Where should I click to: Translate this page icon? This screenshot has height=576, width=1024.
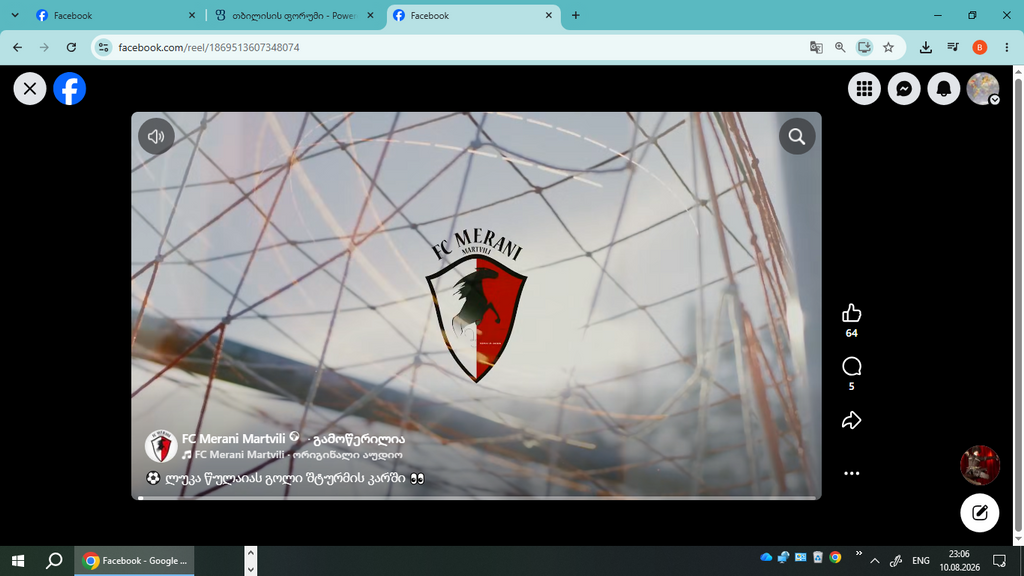[816, 47]
